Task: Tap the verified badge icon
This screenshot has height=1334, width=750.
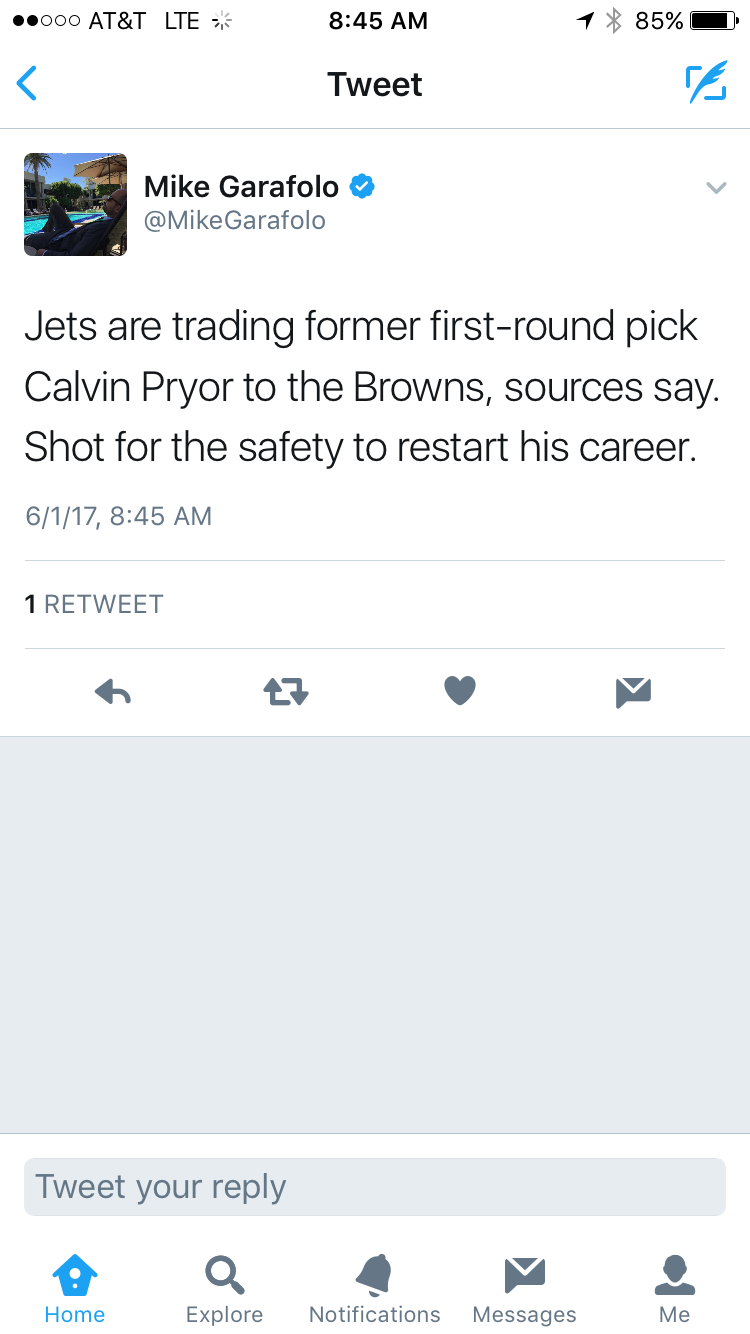Action: (362, 186)
